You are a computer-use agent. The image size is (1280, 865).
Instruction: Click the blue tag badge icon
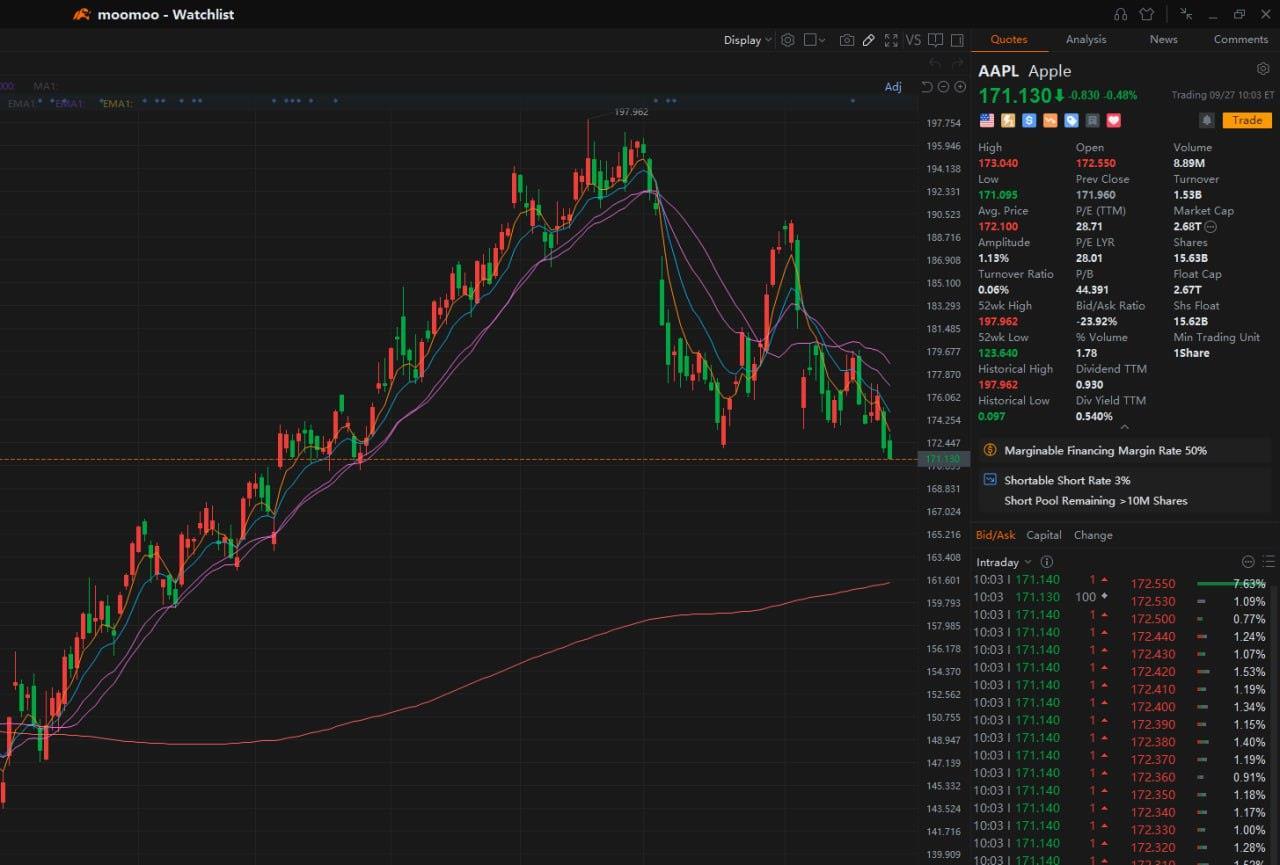pyautogui.click(x=1071, y=120)
